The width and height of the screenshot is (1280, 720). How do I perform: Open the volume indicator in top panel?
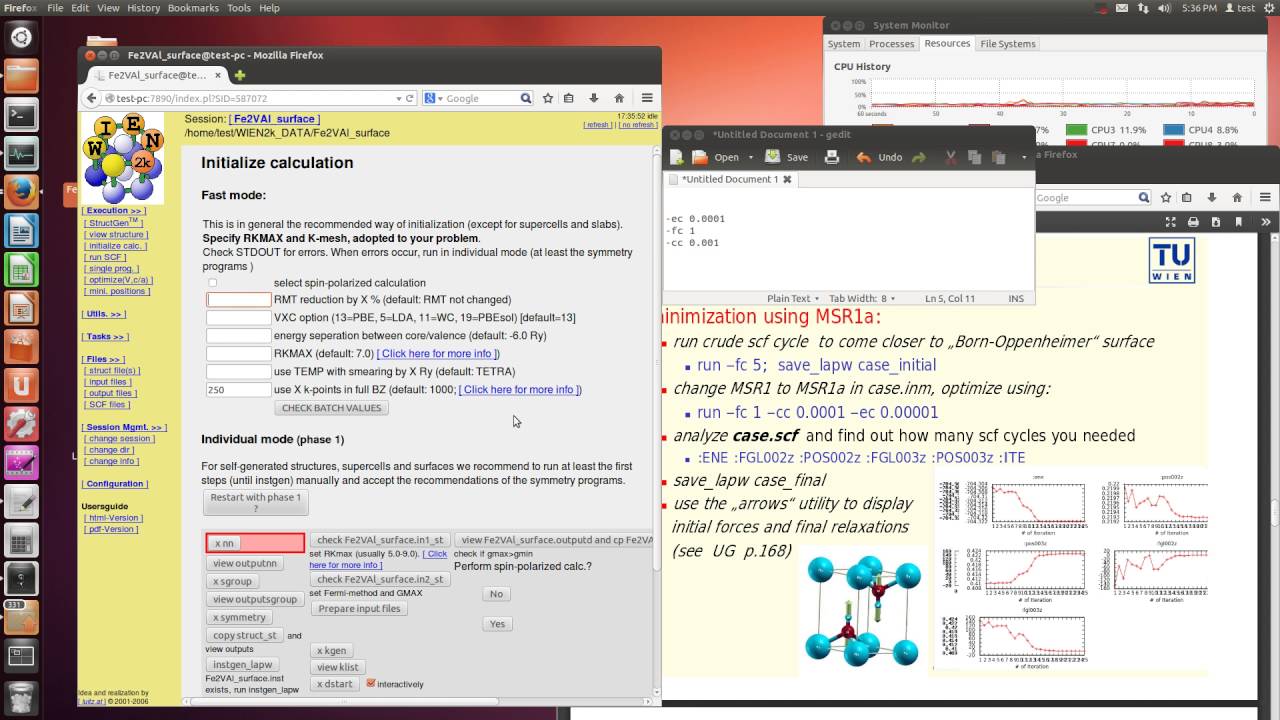coord(1163,7)
